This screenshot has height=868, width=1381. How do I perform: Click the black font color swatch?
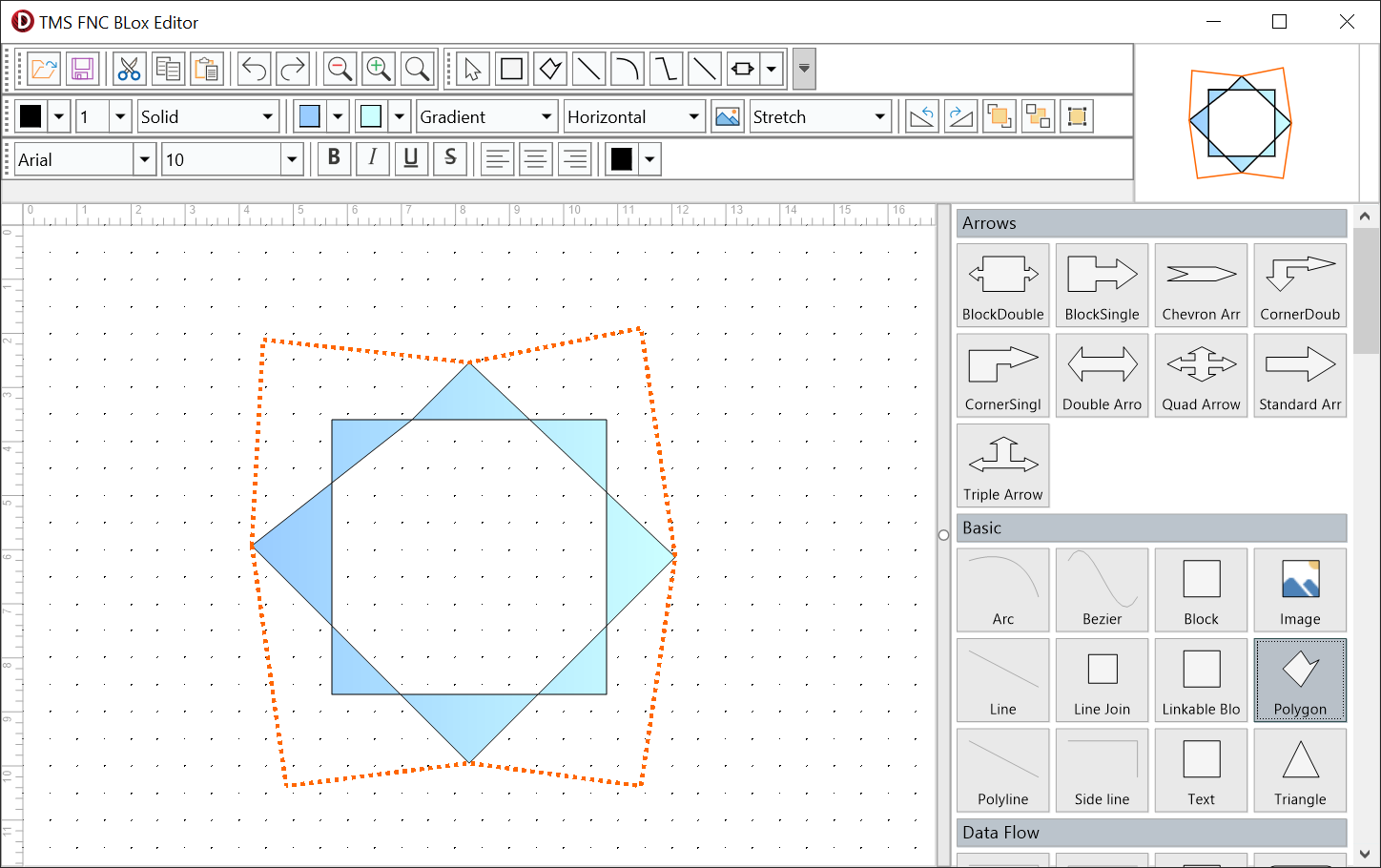621,159
